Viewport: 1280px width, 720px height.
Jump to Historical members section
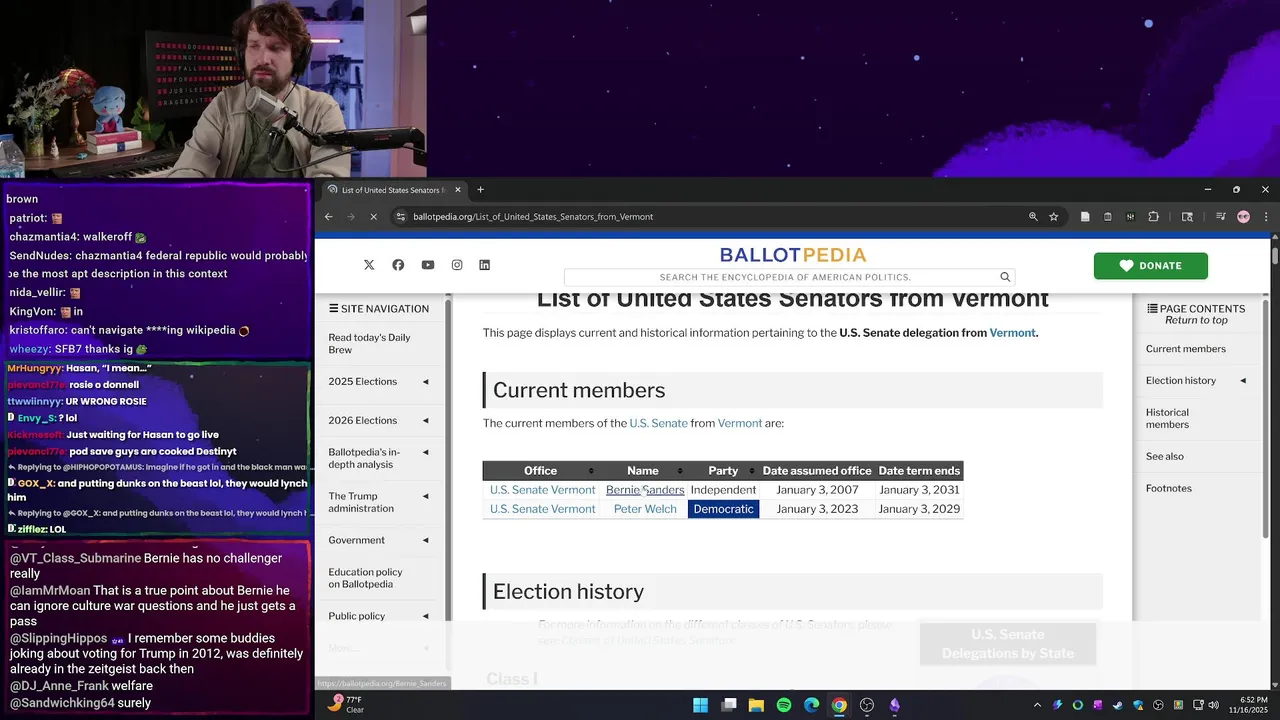[1167, 418]
